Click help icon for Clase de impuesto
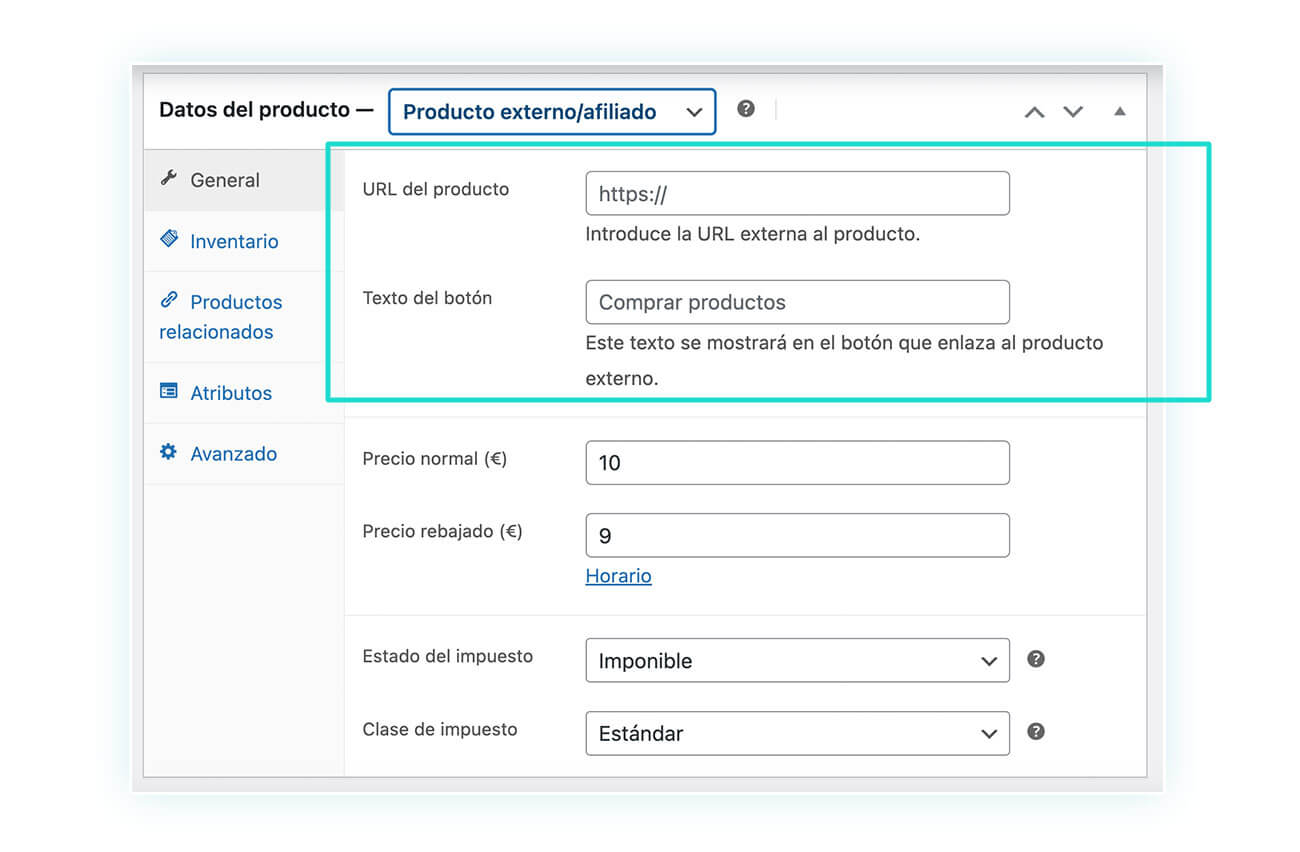The height and width of the screenshot is (852, 1300). click(1036, 731)
